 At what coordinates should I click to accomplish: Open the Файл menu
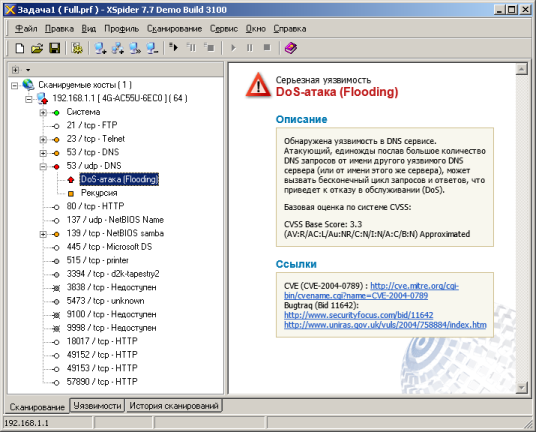[x=26, y=29]
